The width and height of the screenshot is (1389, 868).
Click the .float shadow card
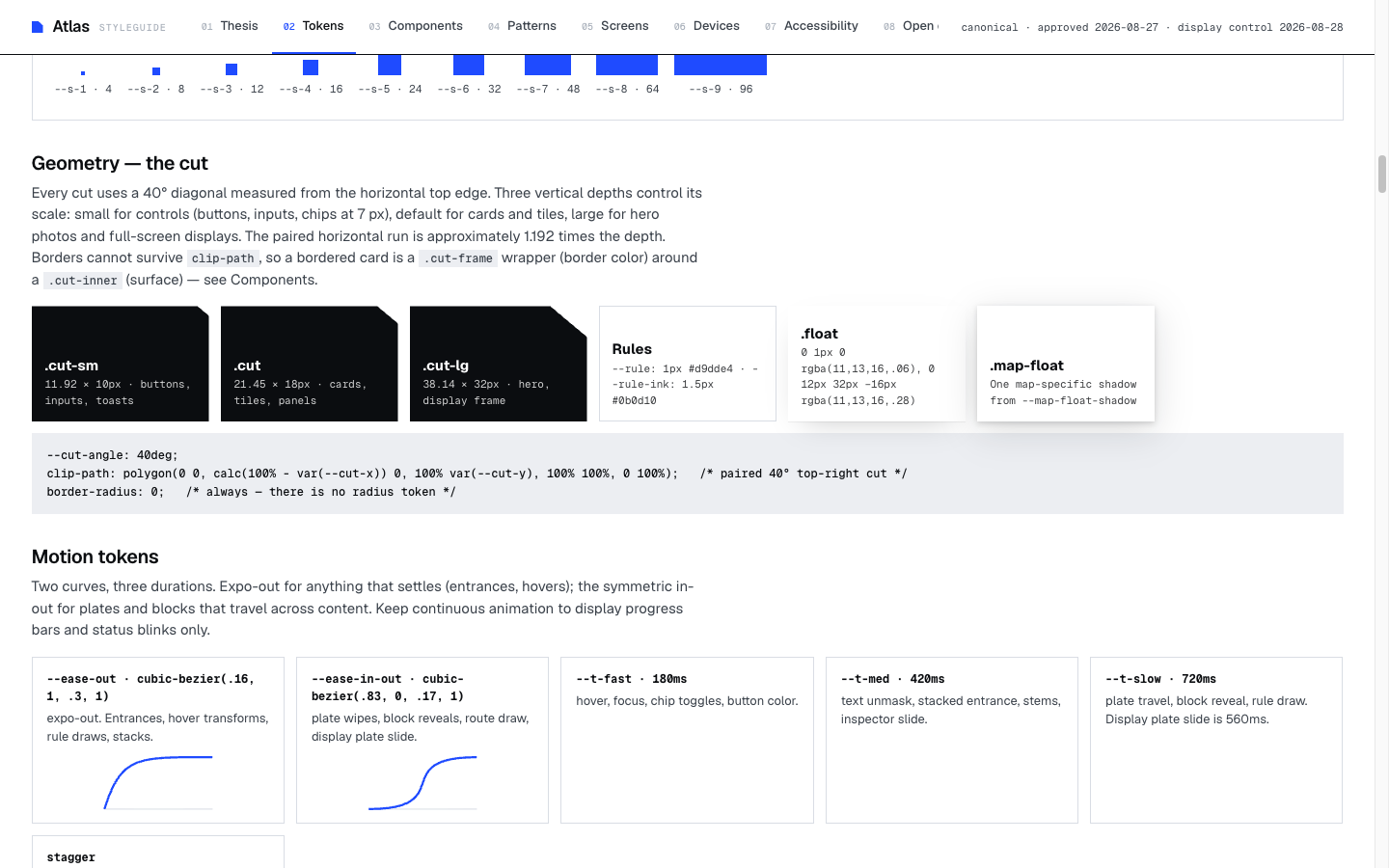coord(877,364)
